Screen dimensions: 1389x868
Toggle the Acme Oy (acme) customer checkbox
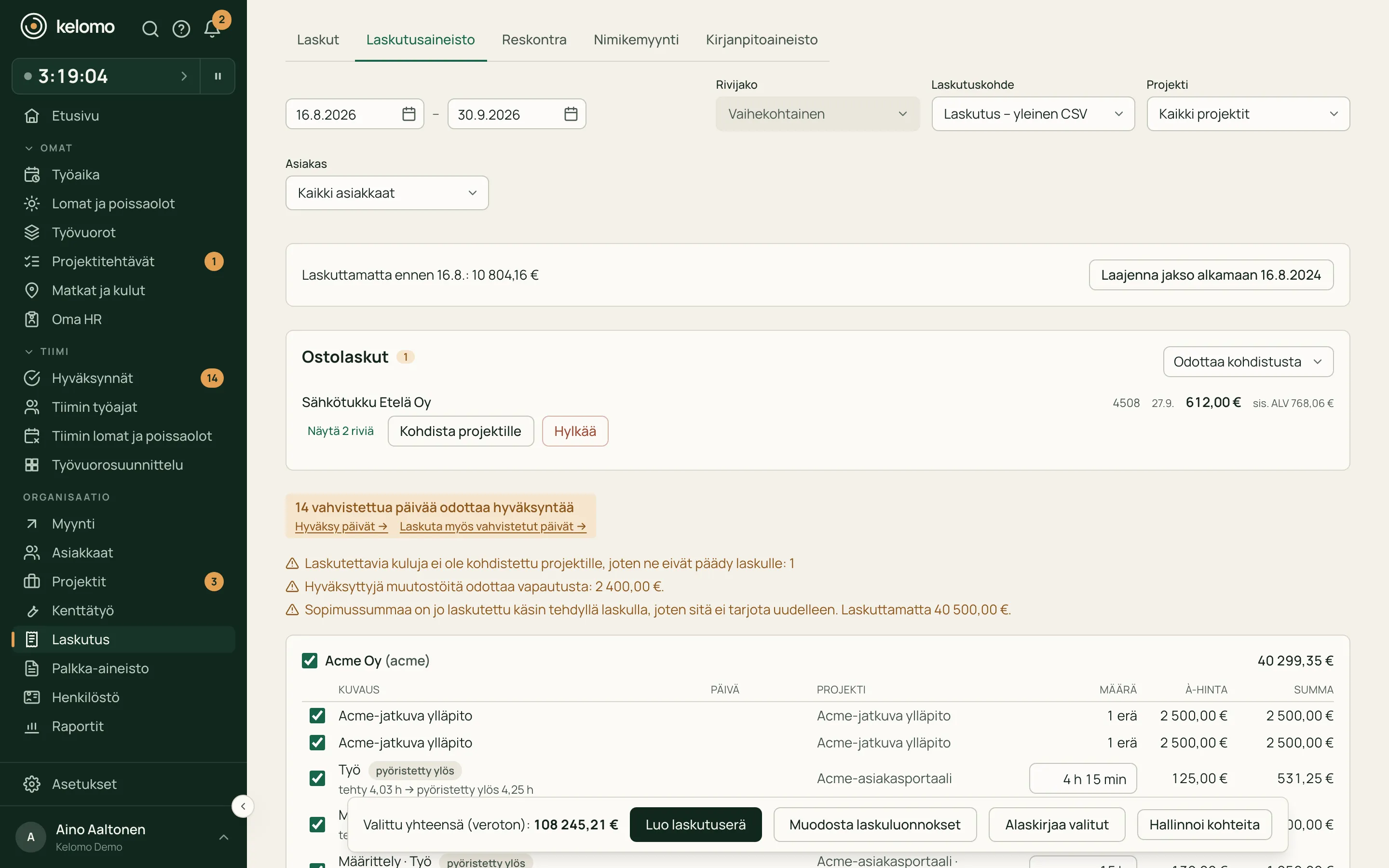pyautogui.click(x=309, y=660)
